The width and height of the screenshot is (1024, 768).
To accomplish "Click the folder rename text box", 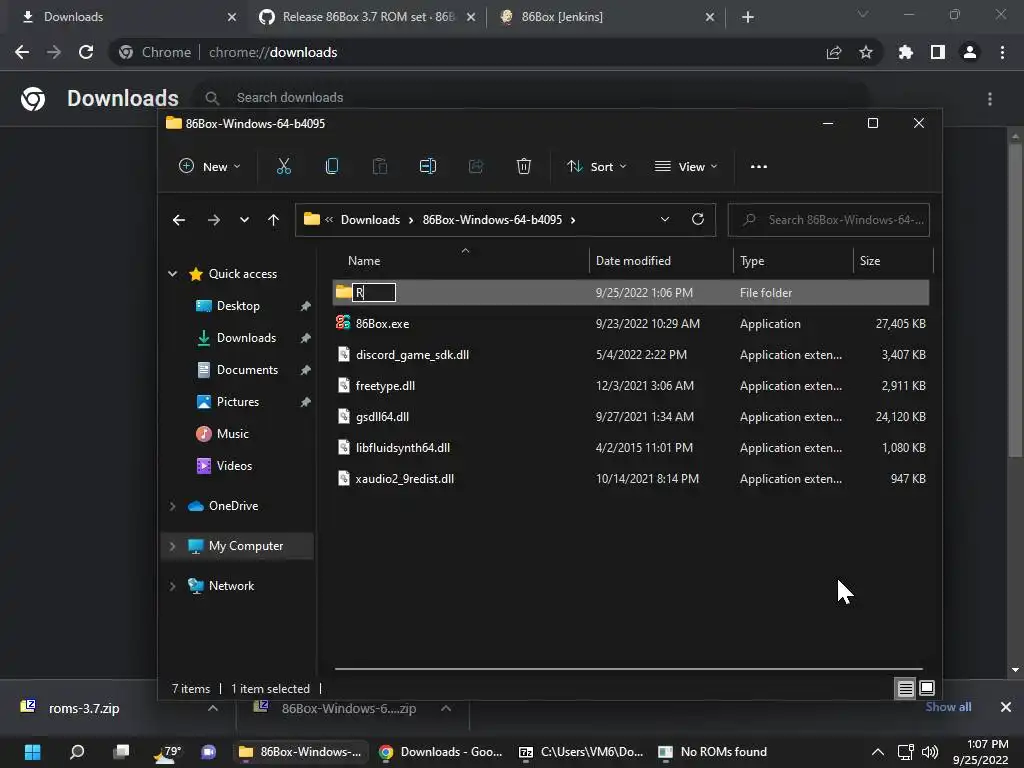I will tap(374, 293).
